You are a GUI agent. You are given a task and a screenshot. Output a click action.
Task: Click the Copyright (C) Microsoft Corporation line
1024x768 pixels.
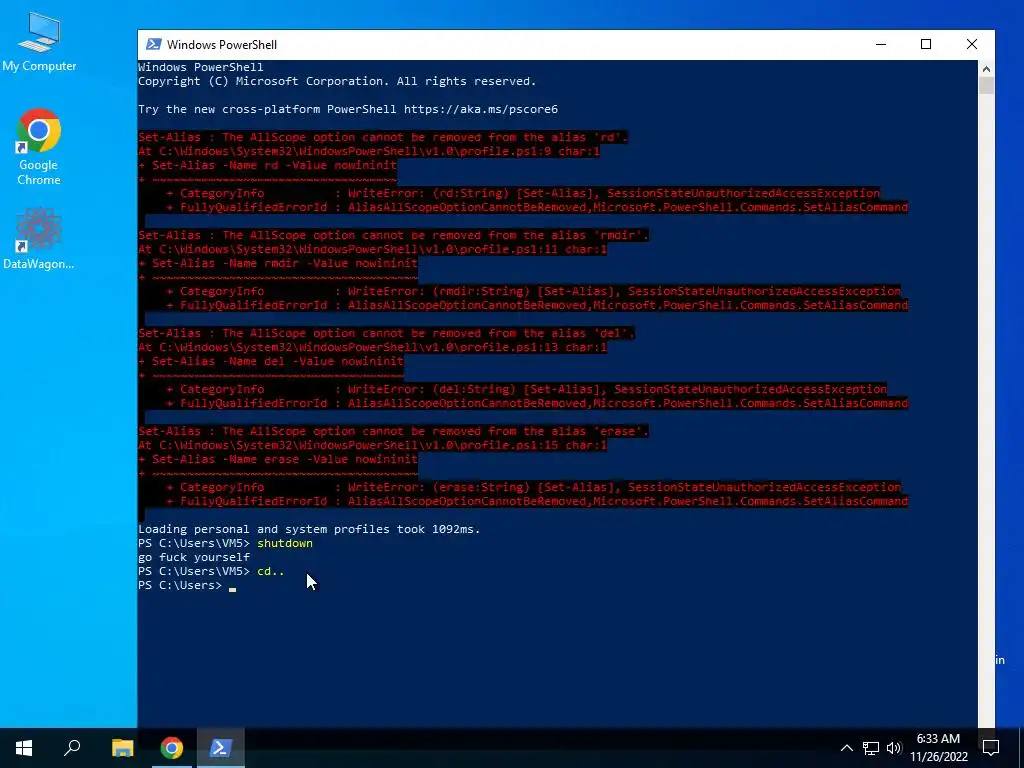(337, 81)
